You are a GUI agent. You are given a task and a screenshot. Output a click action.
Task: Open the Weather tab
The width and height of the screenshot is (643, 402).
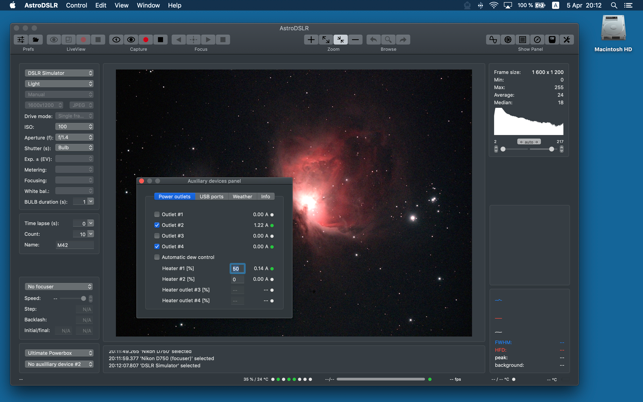(x=242, y=197)
